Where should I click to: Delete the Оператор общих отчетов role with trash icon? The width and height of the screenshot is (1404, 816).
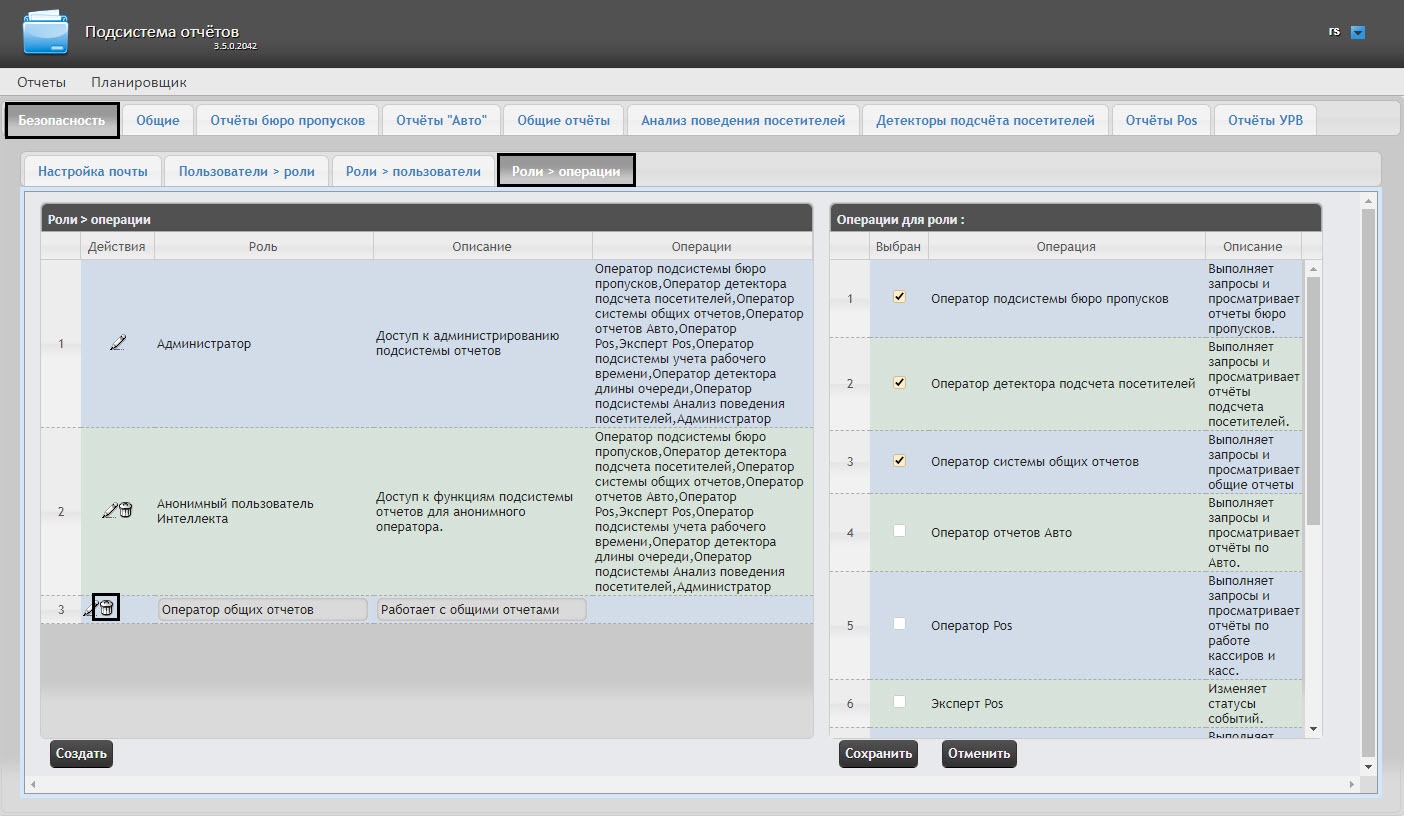click(107, 607)
